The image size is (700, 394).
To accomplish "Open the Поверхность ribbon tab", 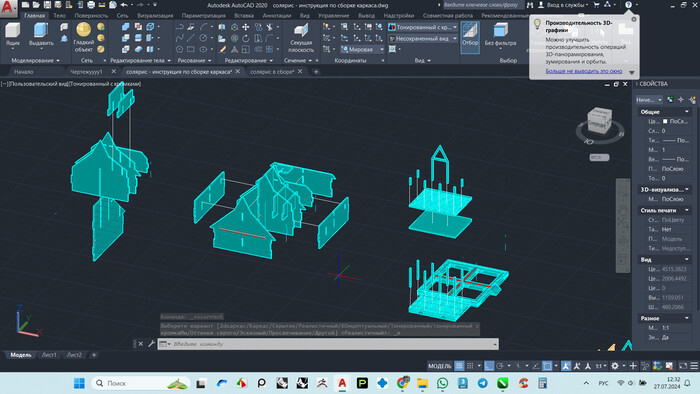I will click(91, 15).
